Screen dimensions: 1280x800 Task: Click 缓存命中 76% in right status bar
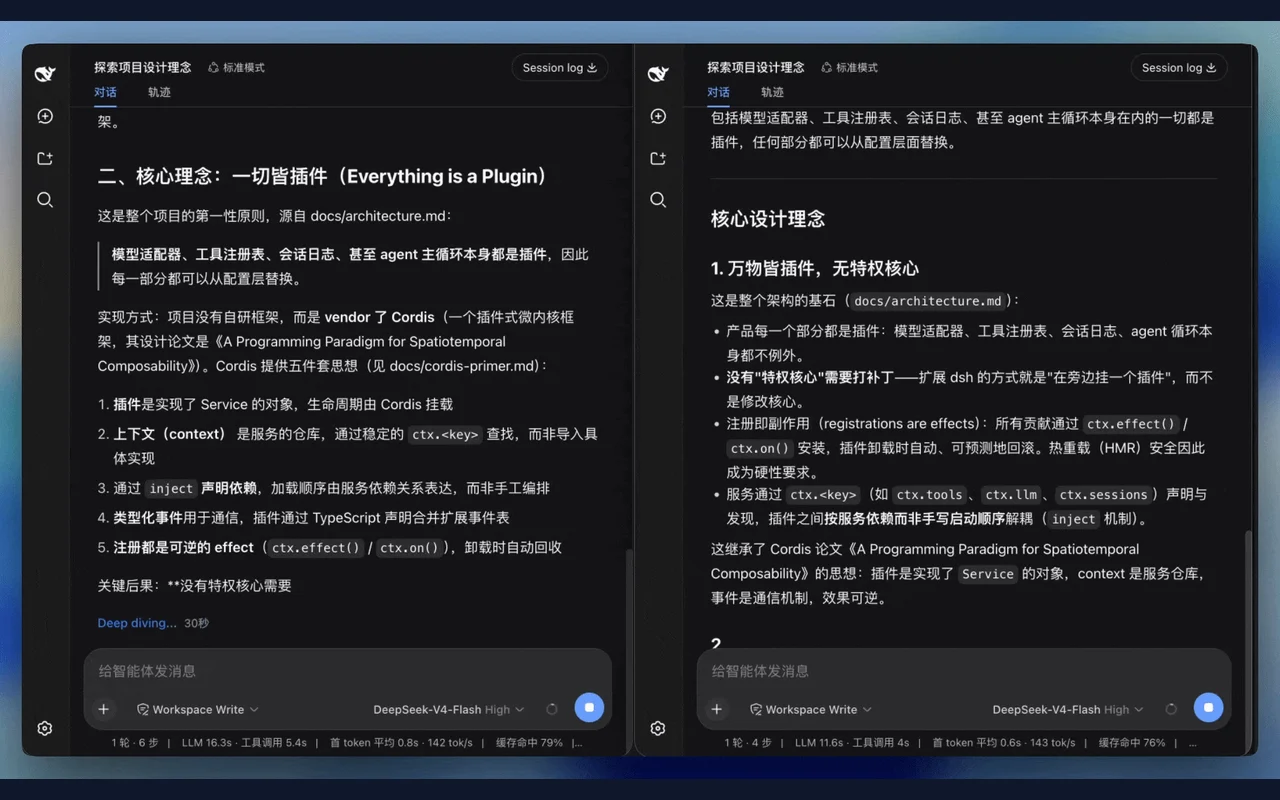pyautogui.click(x=1132, y=743)
